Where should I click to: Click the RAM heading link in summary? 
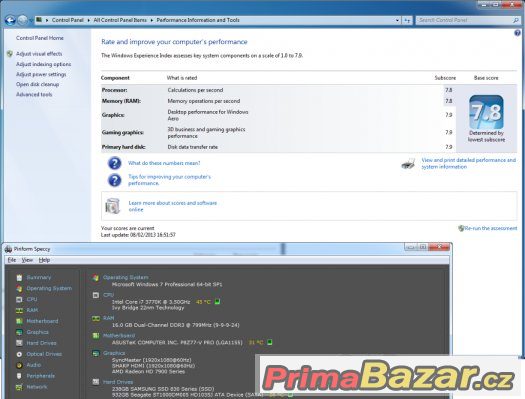click(x=108, y=318)
